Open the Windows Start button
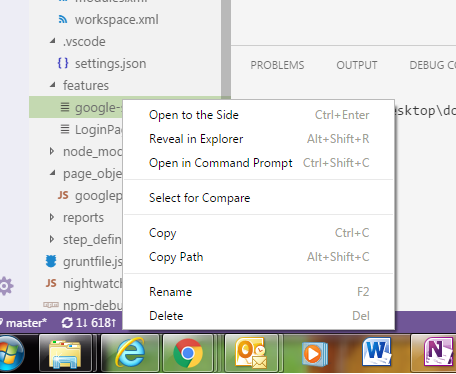The image size is (456, 374). (x=11, y=353)
